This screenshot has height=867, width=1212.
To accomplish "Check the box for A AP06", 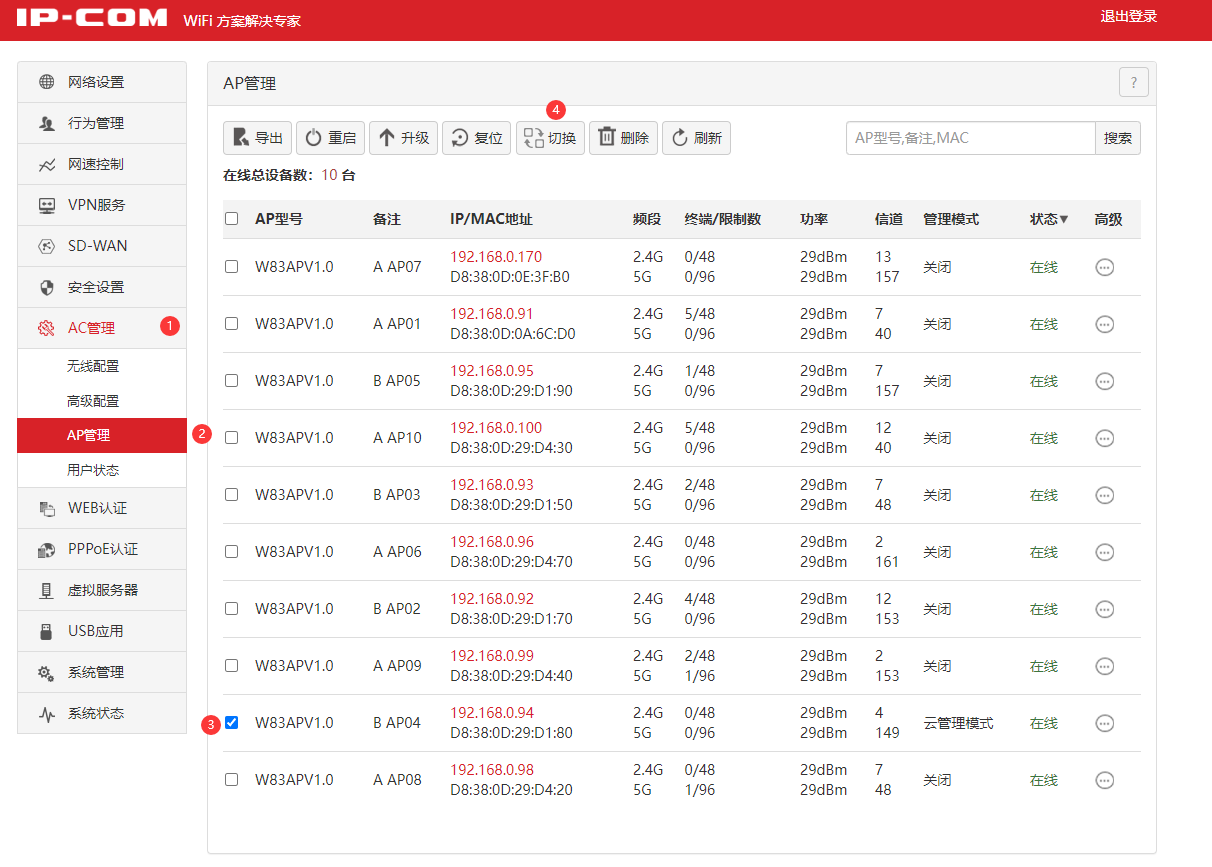I will tap(232, 551).
